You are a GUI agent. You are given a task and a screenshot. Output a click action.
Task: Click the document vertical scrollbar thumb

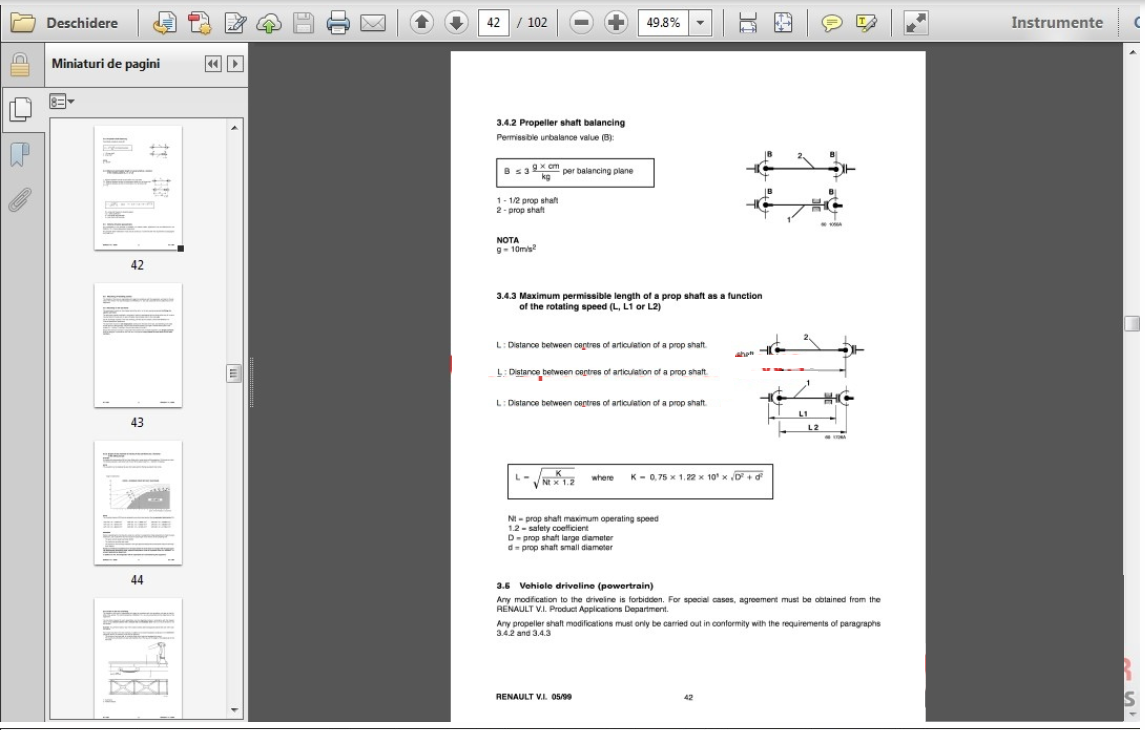pyautogui.click(x=1132, y=323)
